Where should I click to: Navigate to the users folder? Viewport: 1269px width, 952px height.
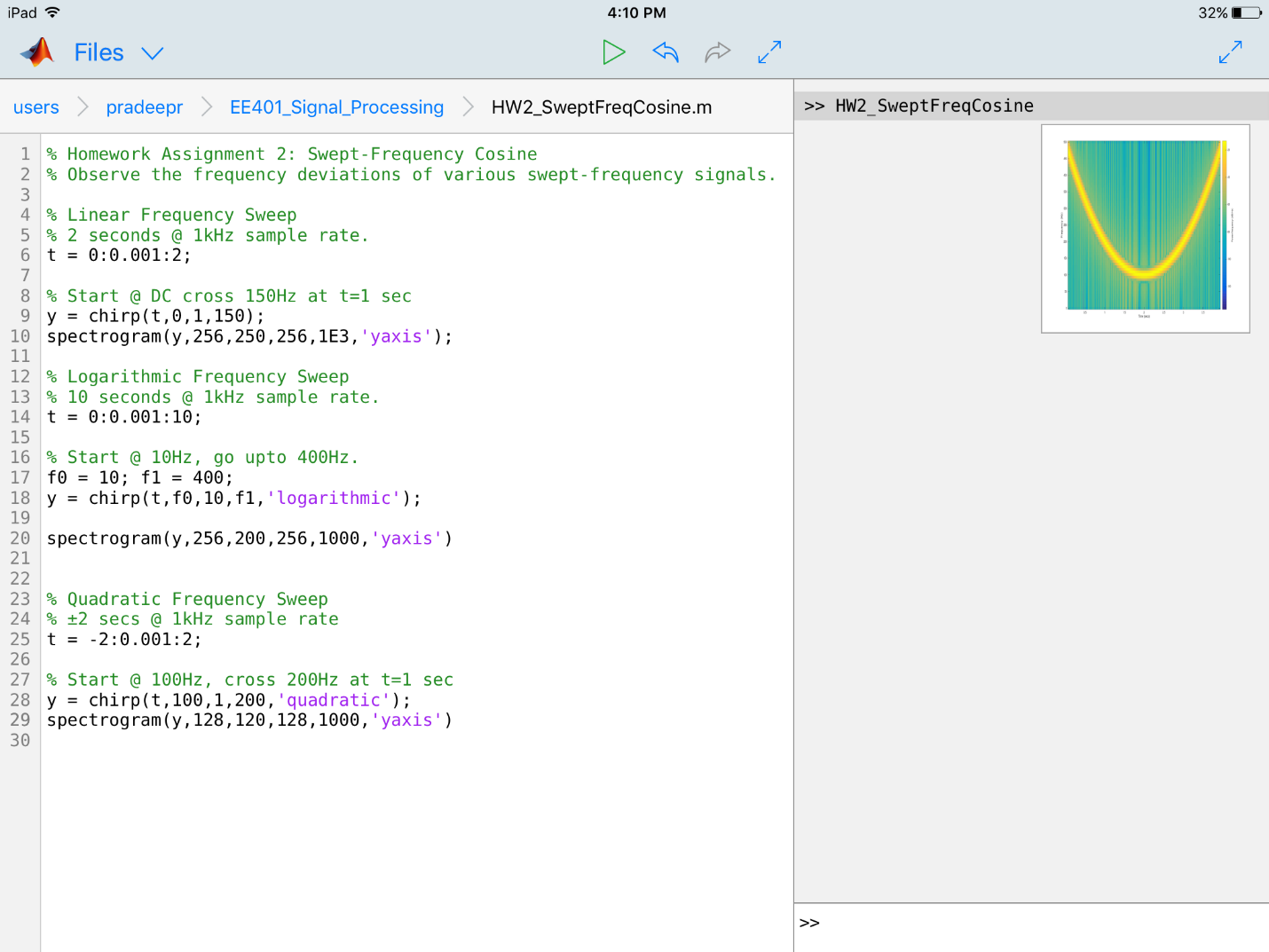pos(36,107)
